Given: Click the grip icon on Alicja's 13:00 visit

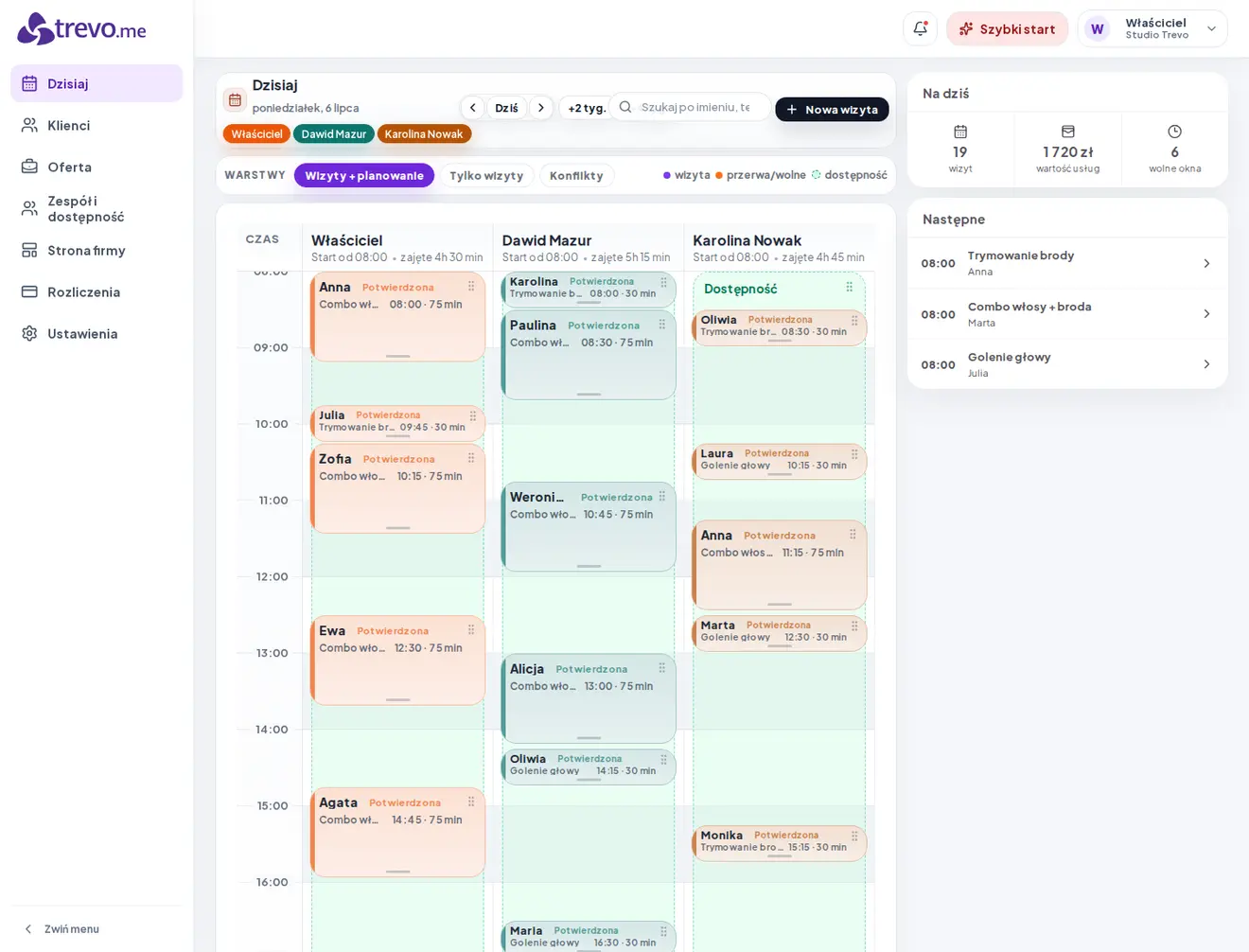Looking at the screenshot, I should [662, 668].
